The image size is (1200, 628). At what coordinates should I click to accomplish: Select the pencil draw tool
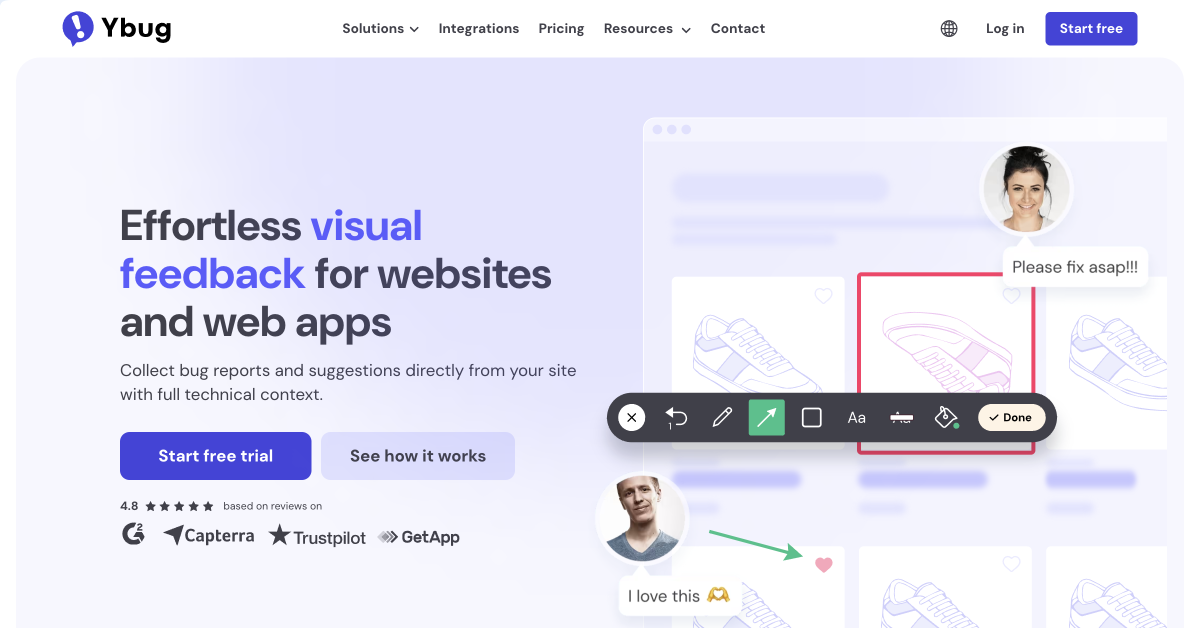tap(722, 417)
